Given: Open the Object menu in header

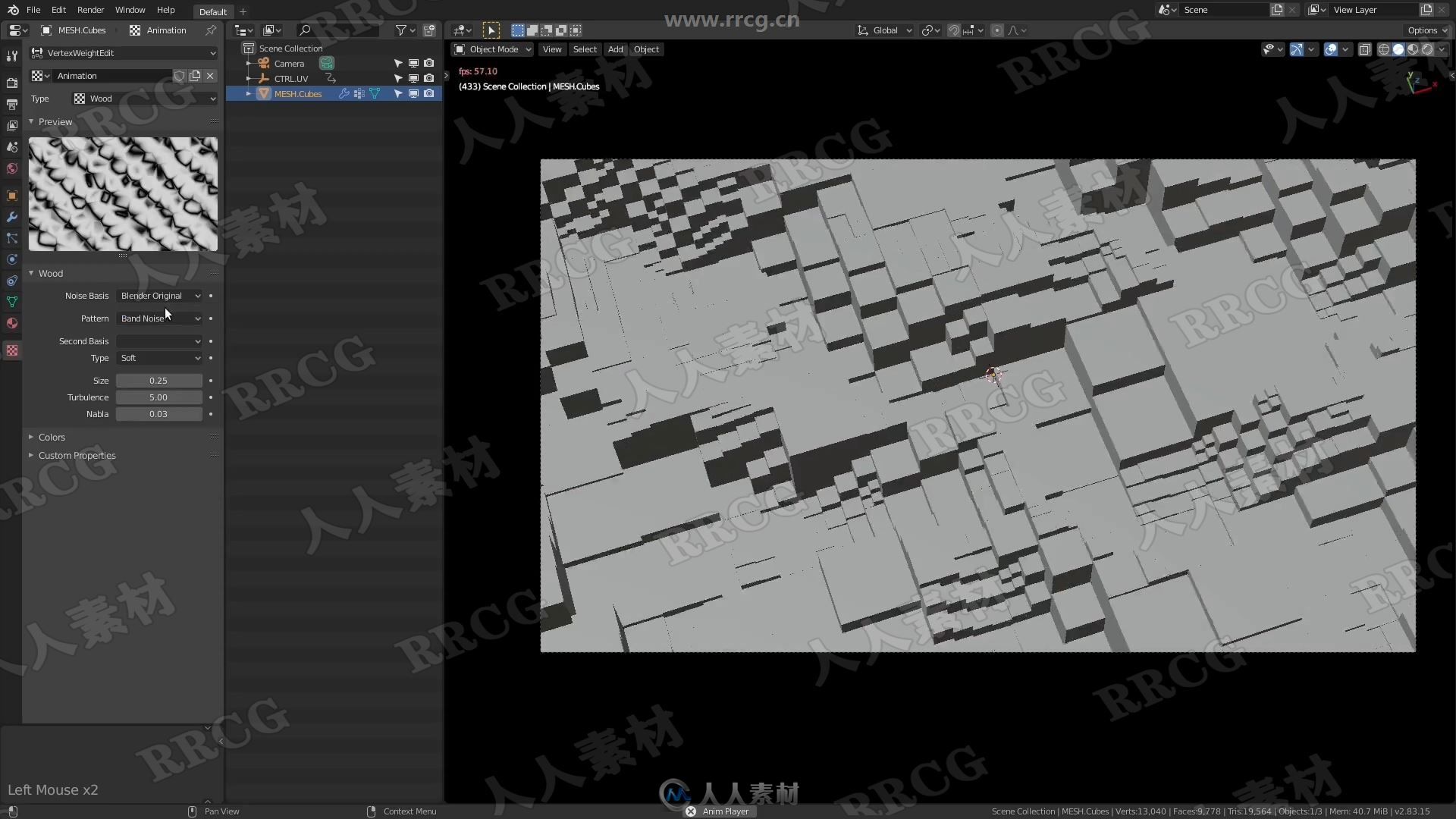Looking at the screenshot, I should (x=647, y=49).
